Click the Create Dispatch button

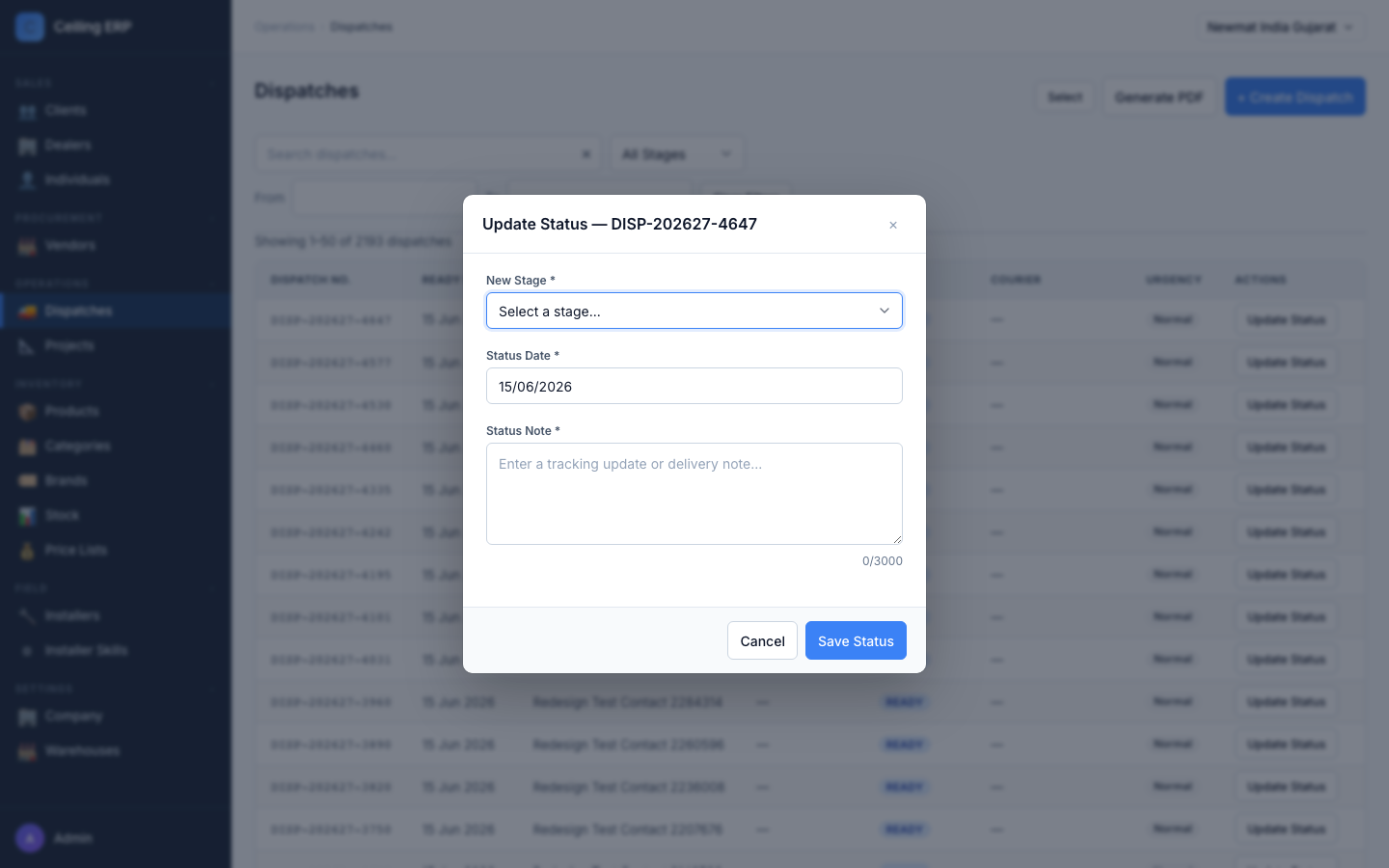click(x=1295, y=96)
